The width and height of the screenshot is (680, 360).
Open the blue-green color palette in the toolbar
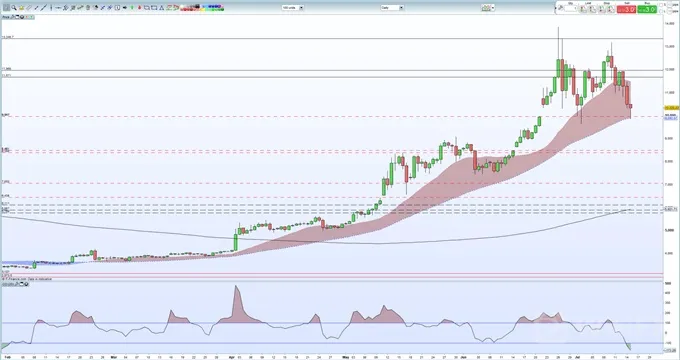pos(212,8)
